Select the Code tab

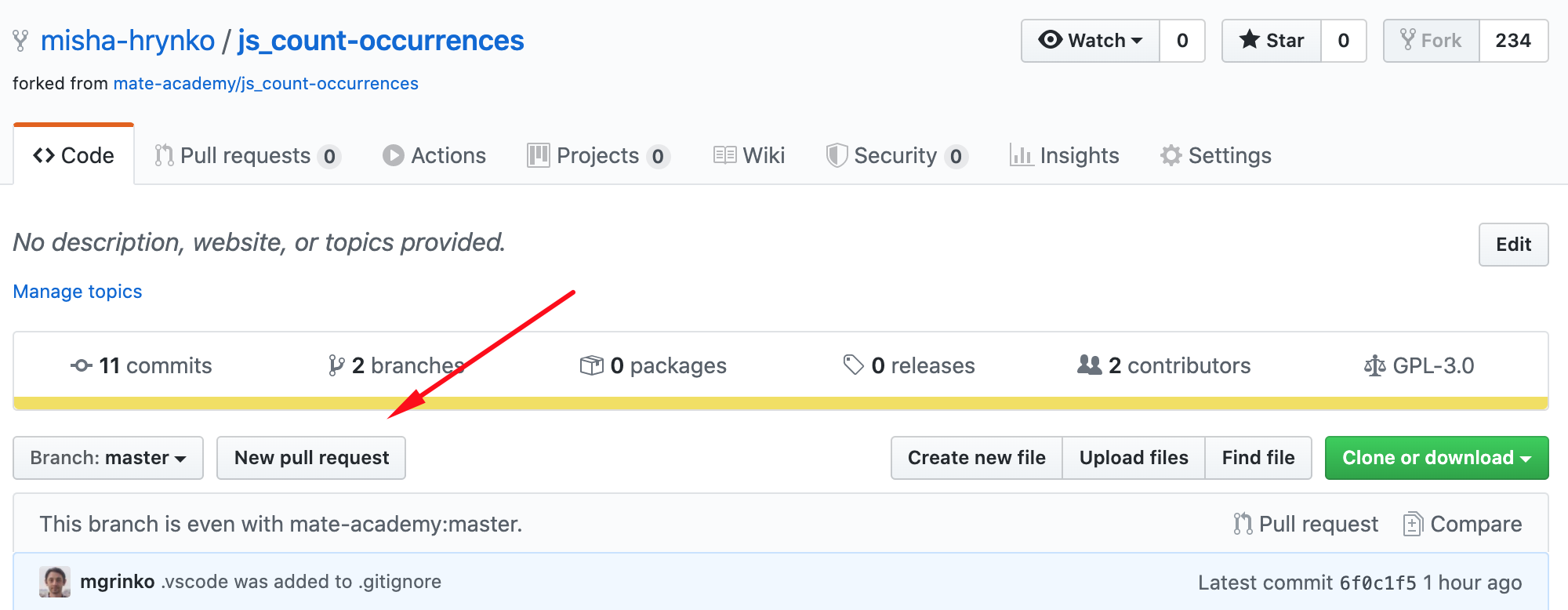(x=74, y=155)
